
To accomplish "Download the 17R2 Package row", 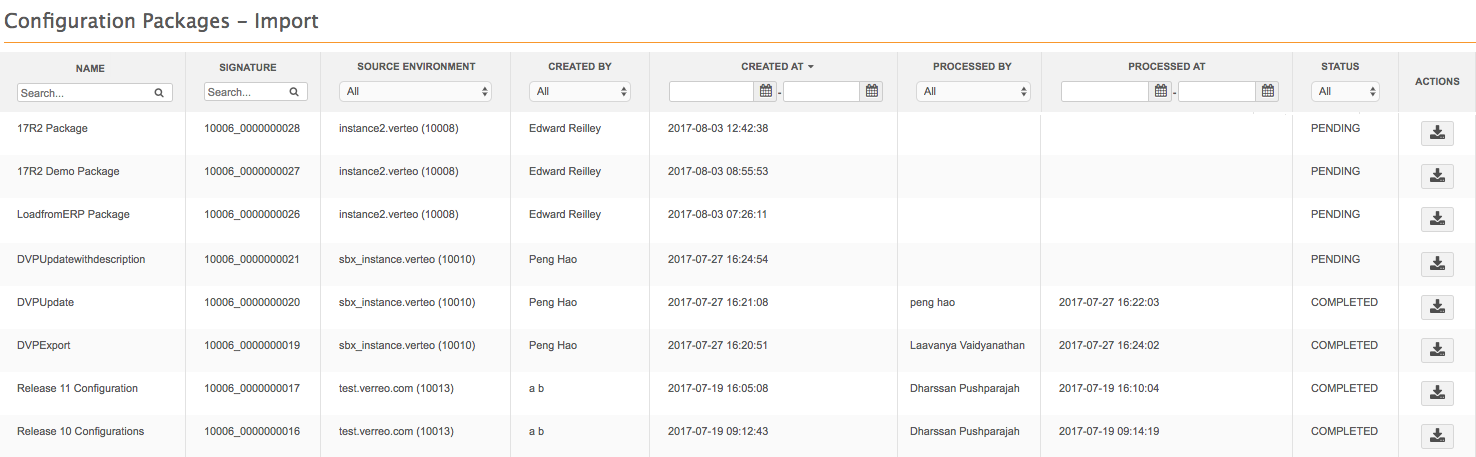I will pos(1437,133).
